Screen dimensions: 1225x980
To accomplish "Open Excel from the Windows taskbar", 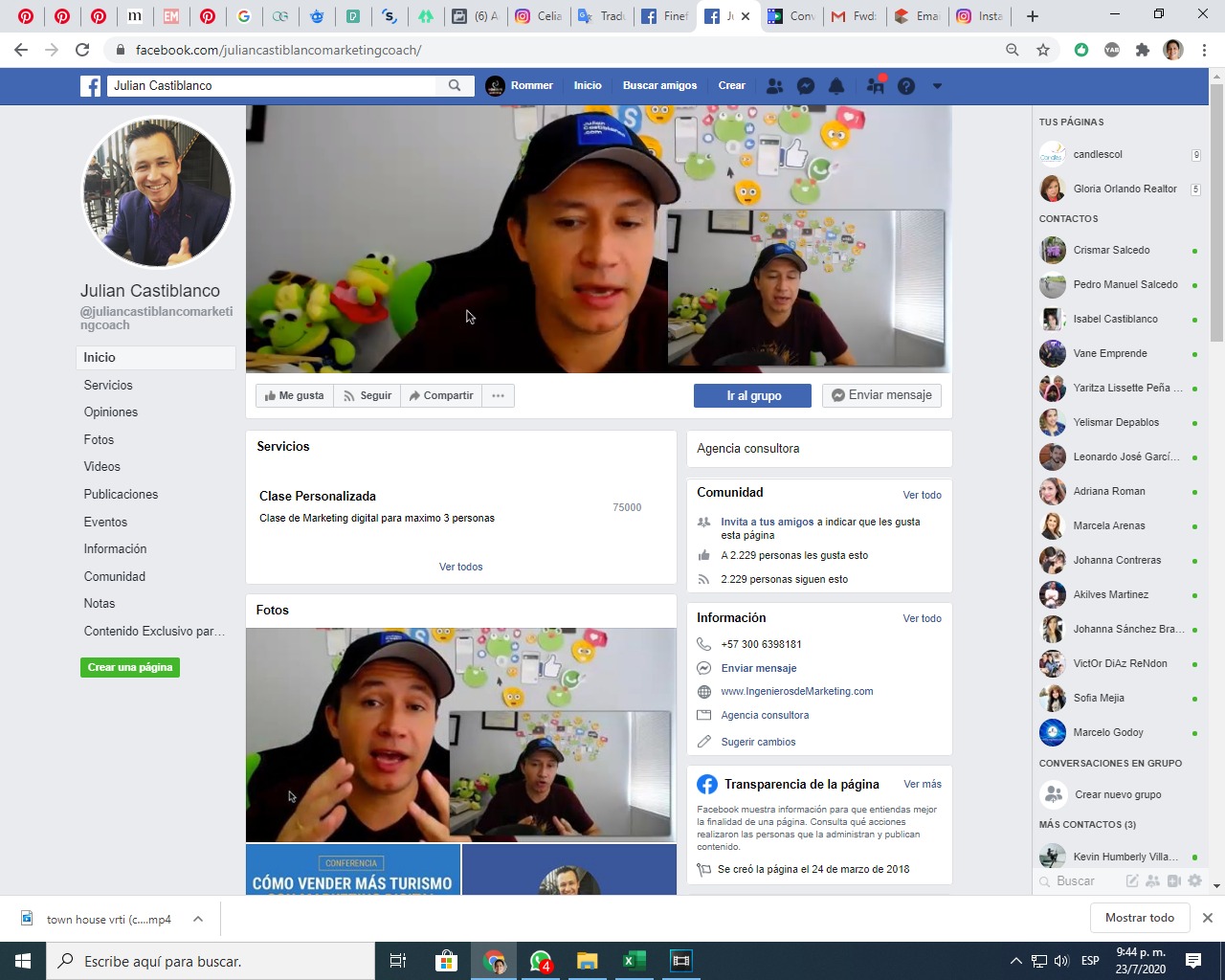I will coord(635,961).
